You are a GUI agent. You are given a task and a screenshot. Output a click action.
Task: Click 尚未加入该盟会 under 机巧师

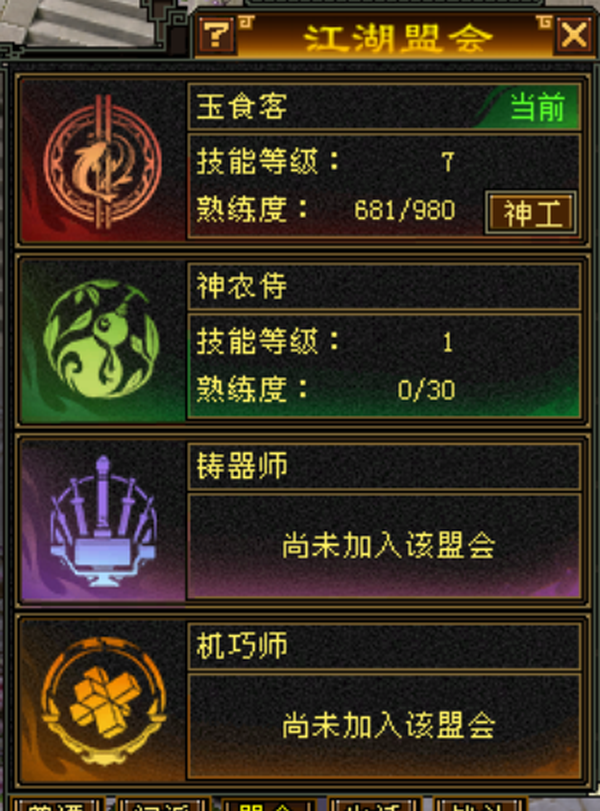point(388,725)
